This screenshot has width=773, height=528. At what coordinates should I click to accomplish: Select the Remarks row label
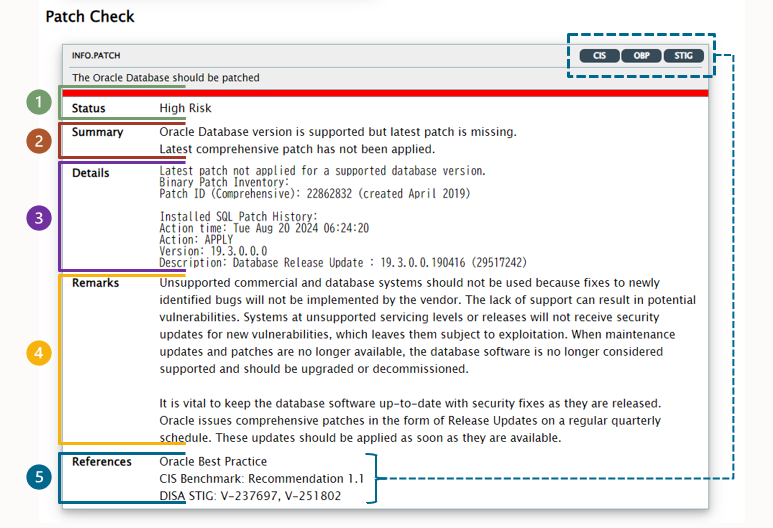96,283
